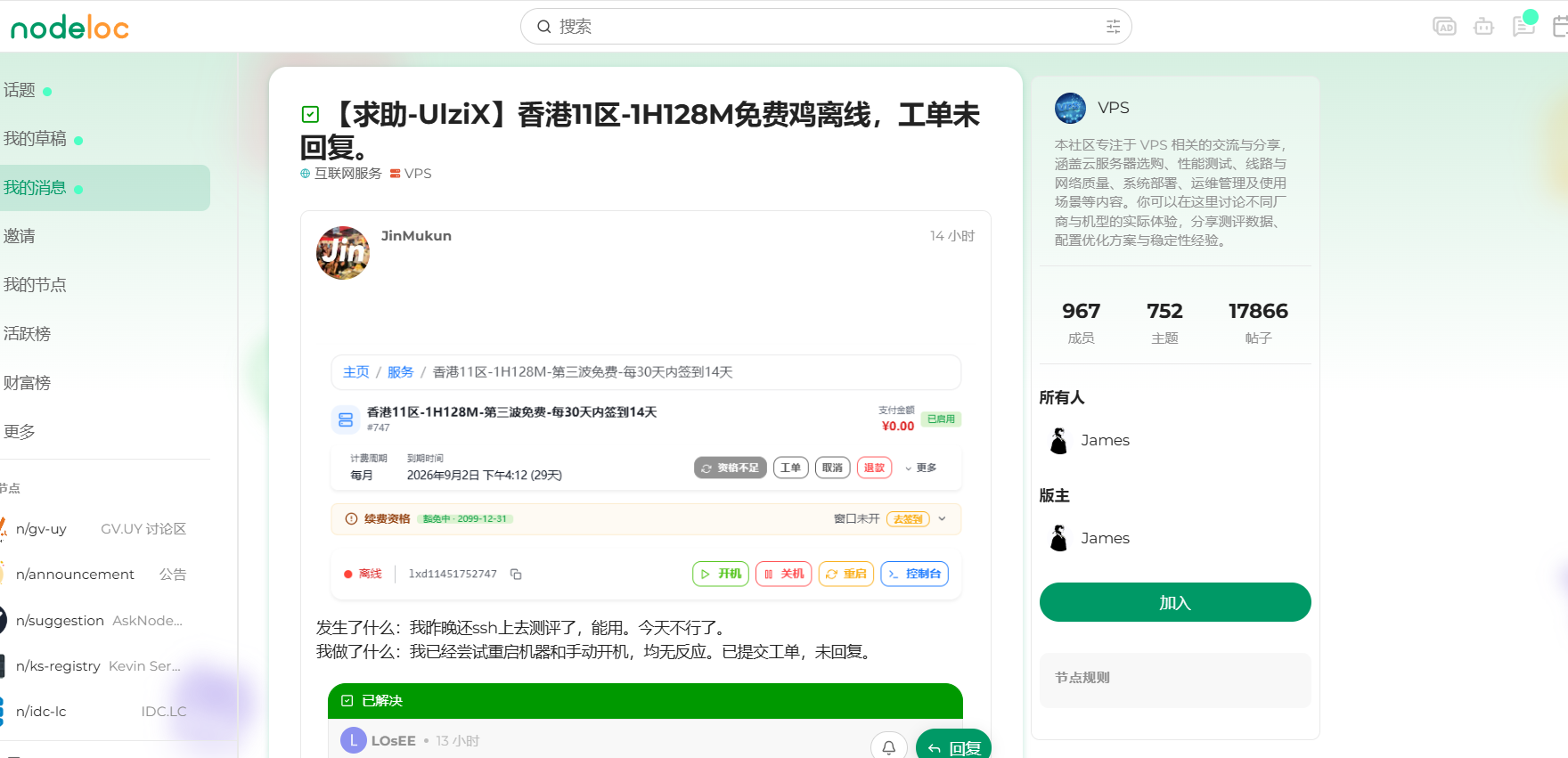
Task: Click the nodeloc logo
Action: [x=69, y=28]
